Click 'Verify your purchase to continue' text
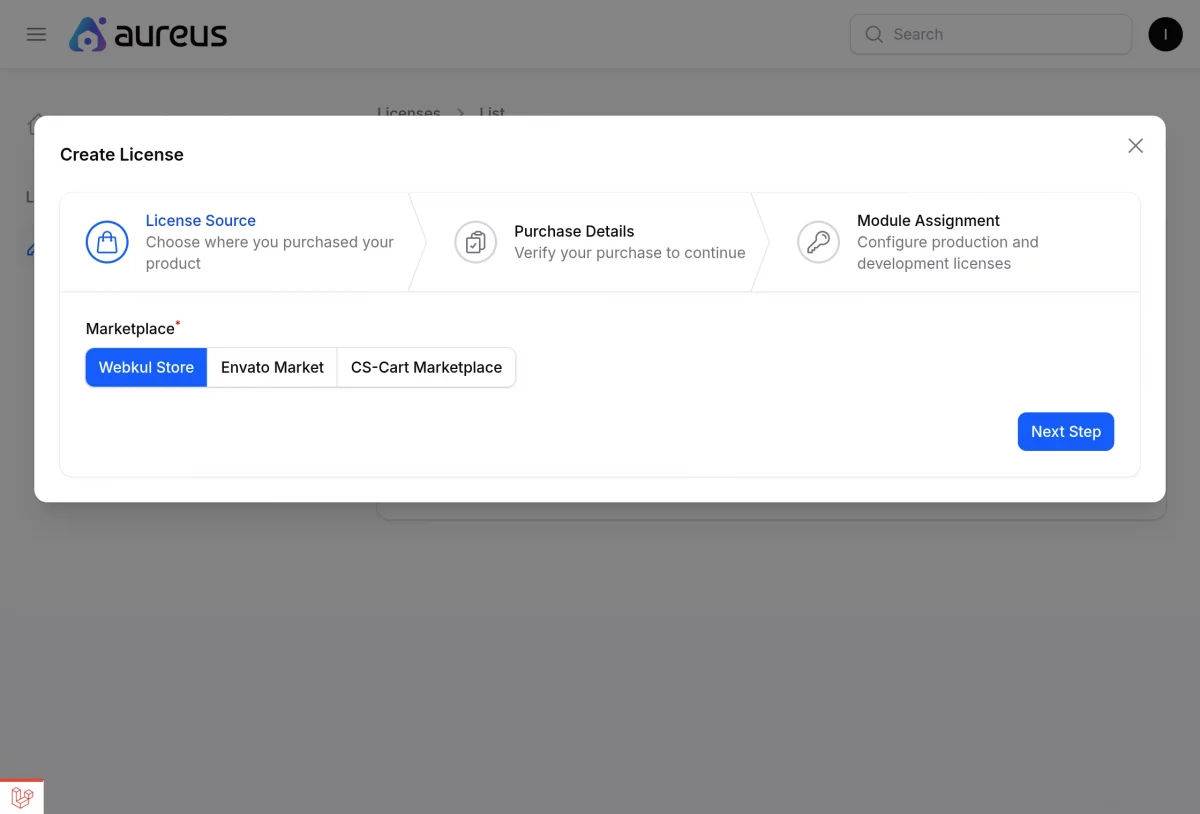Image resolution: width=1200 pixels, height=814 pixels. coord(630,253)
